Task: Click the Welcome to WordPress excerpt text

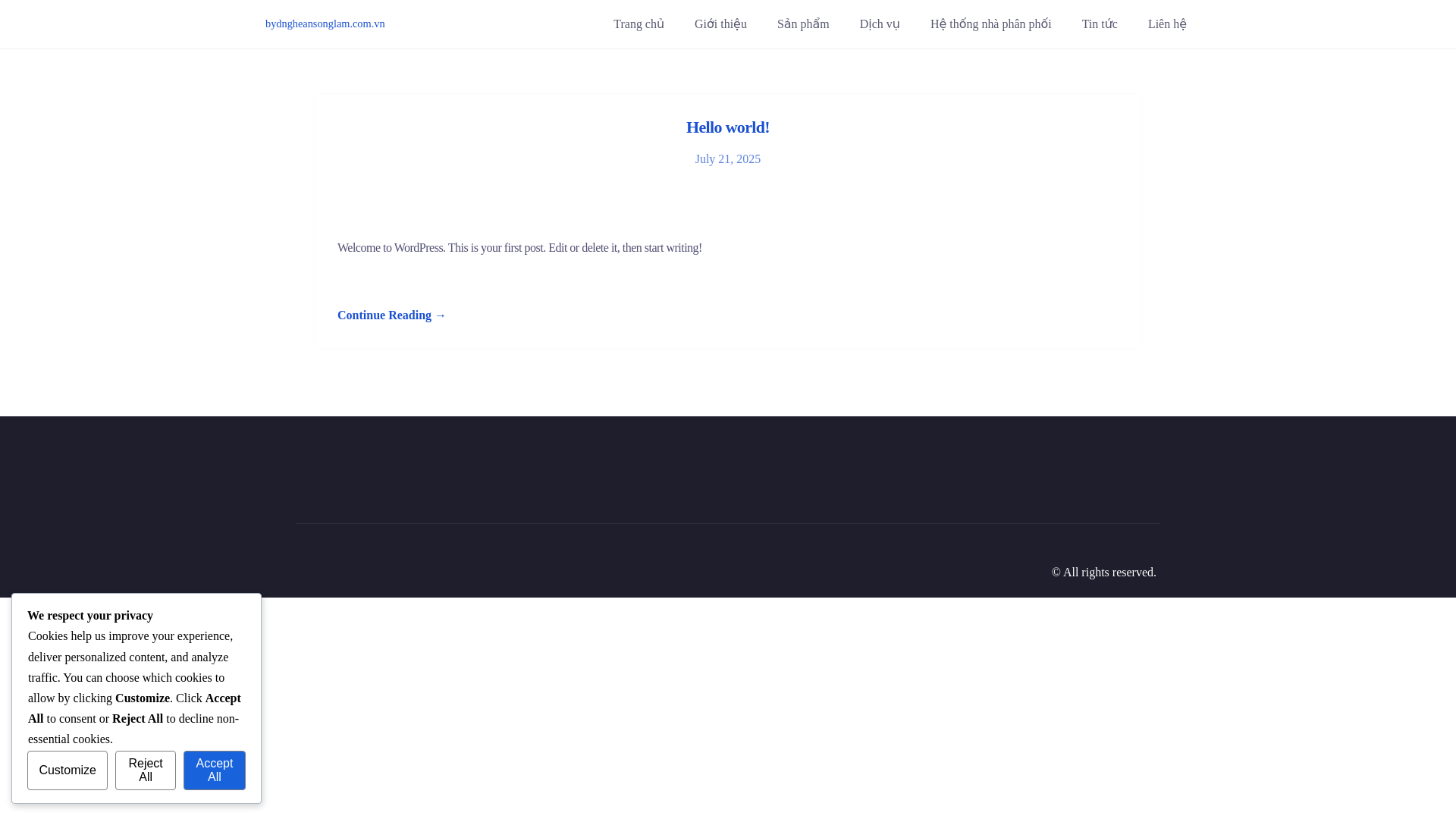Action: tap(519, 248)
